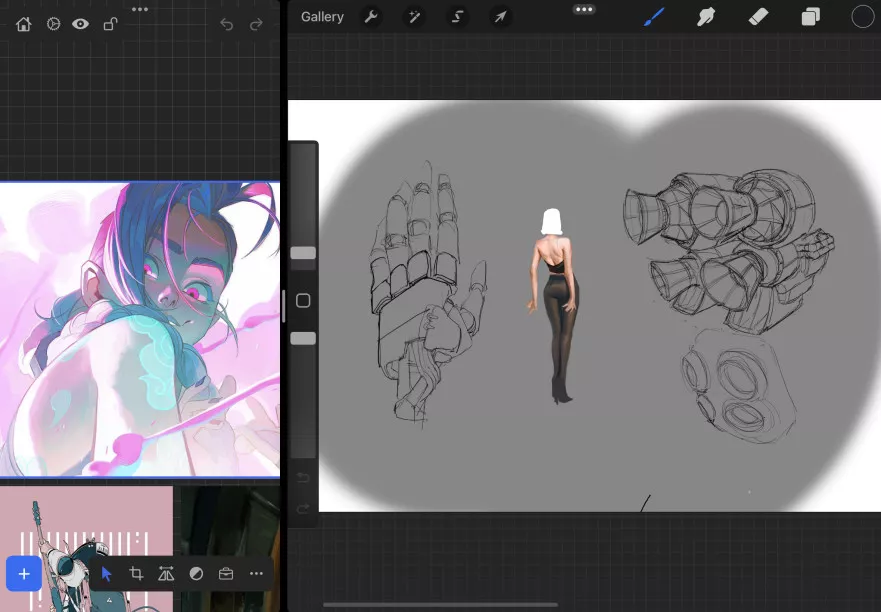Expand multitasking dots above Procreate
Screen dimensions: 881x612
tap(584, 9)
